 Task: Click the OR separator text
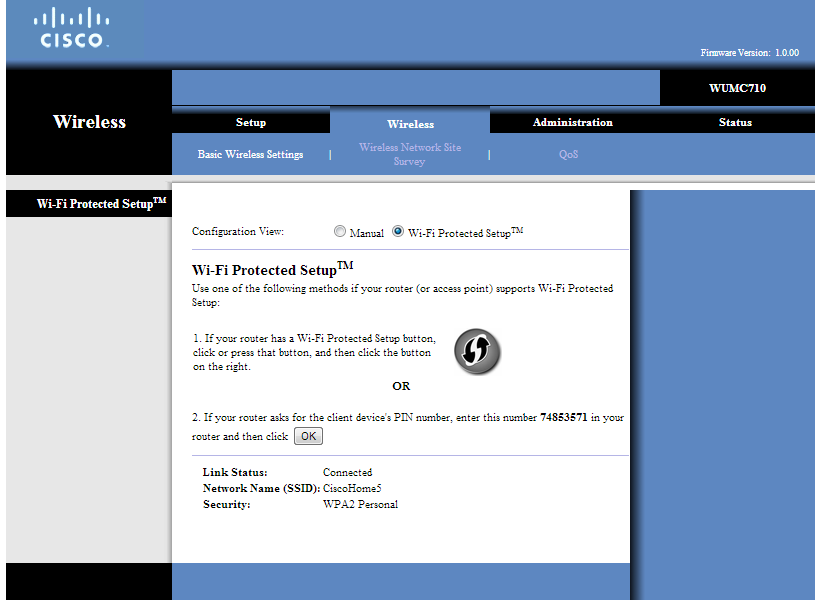(x=401, y=386)
